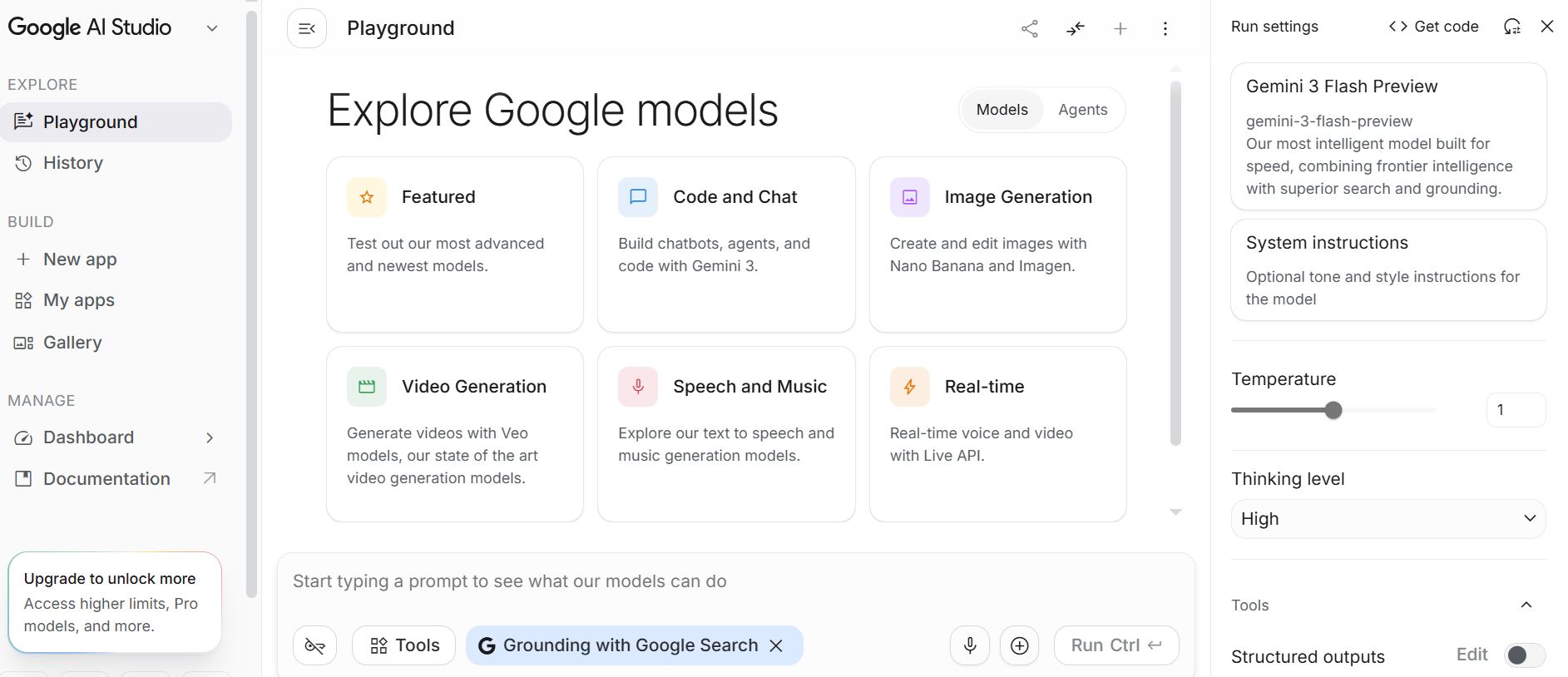Click the Temperature value input field
This screenshot has width=1568, height=677.
1516,410
